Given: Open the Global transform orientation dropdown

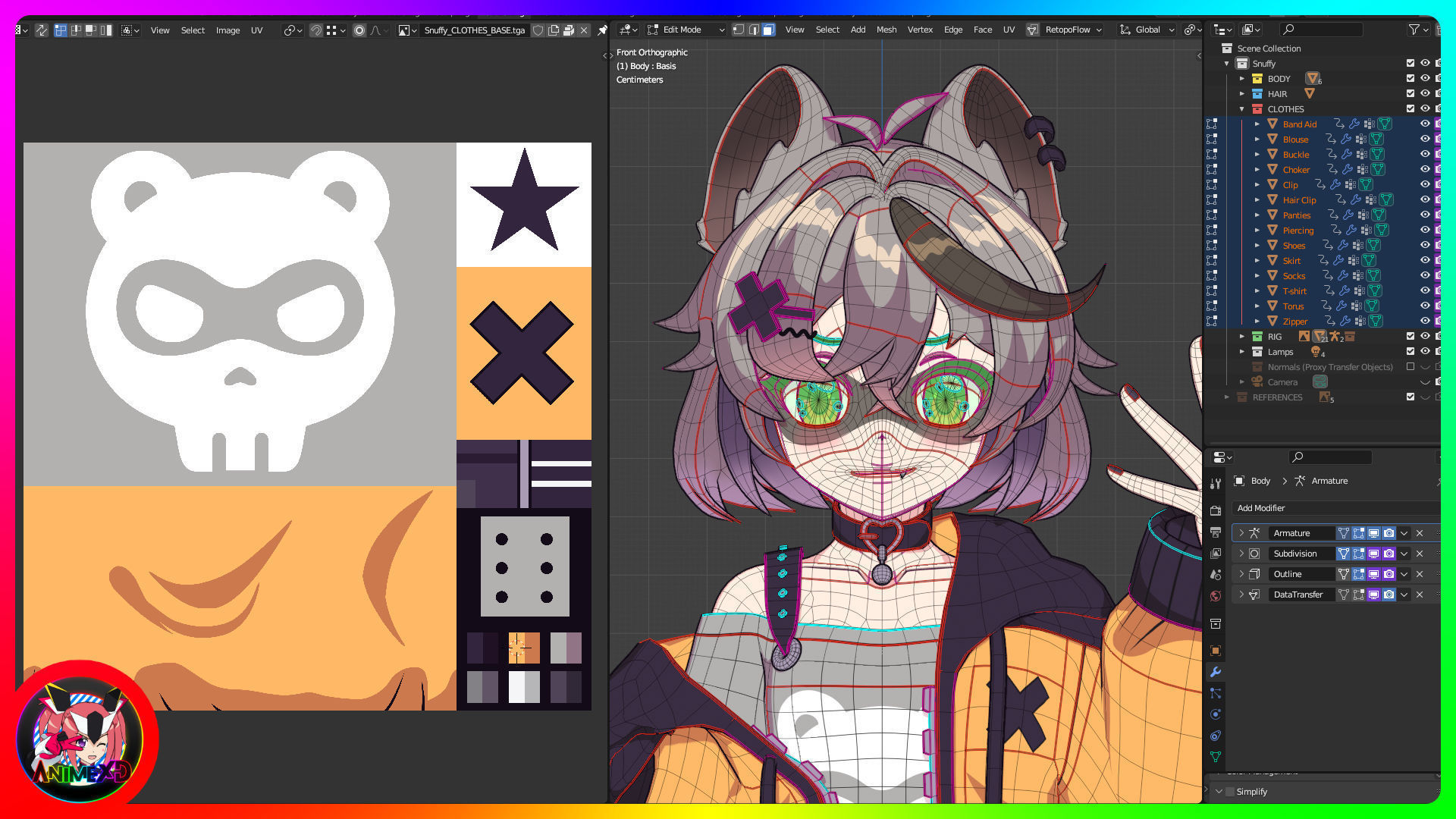Looking at the screenshot, I should 1147,30.
